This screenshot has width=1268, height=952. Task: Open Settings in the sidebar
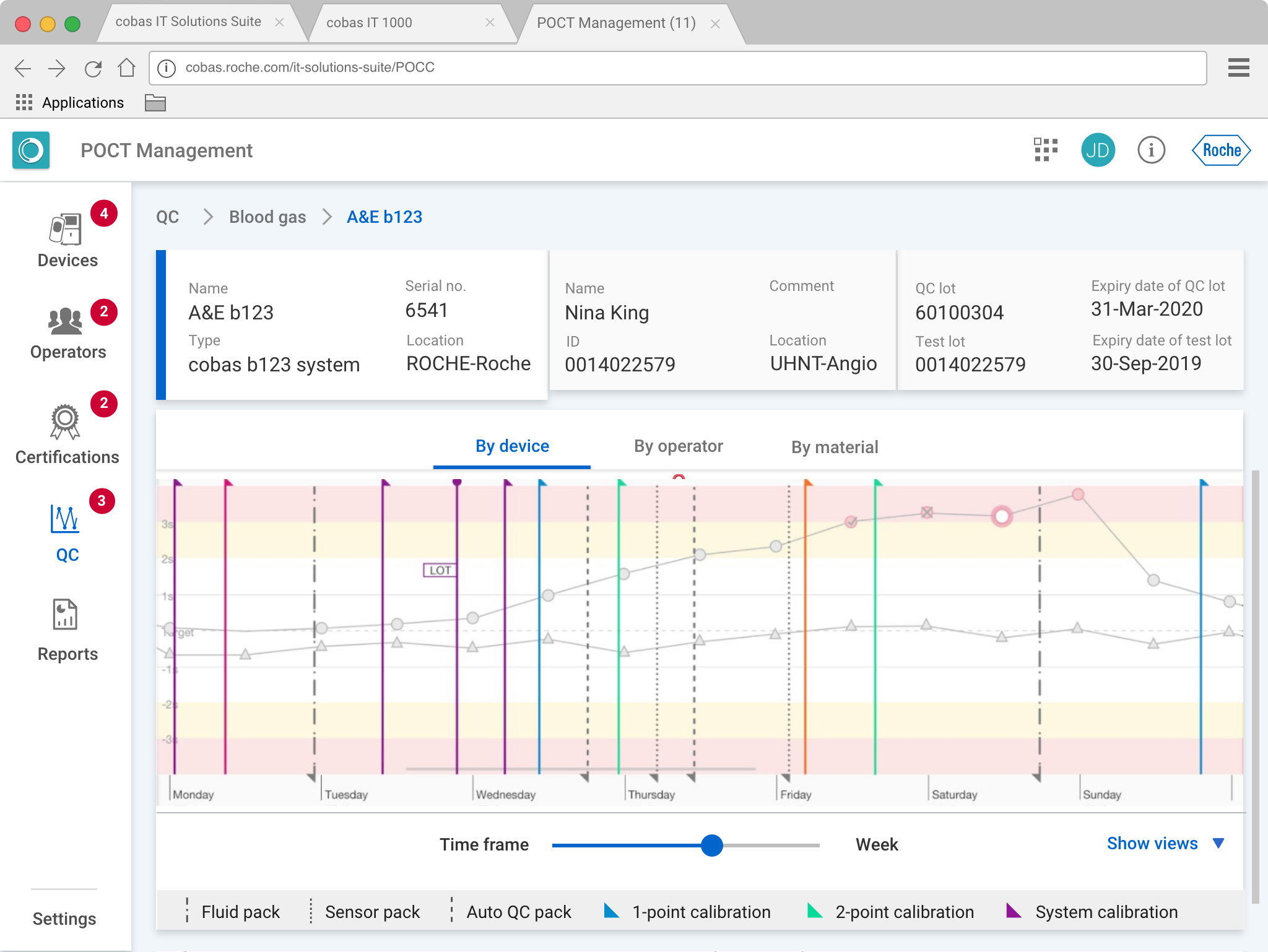(64, 919)
